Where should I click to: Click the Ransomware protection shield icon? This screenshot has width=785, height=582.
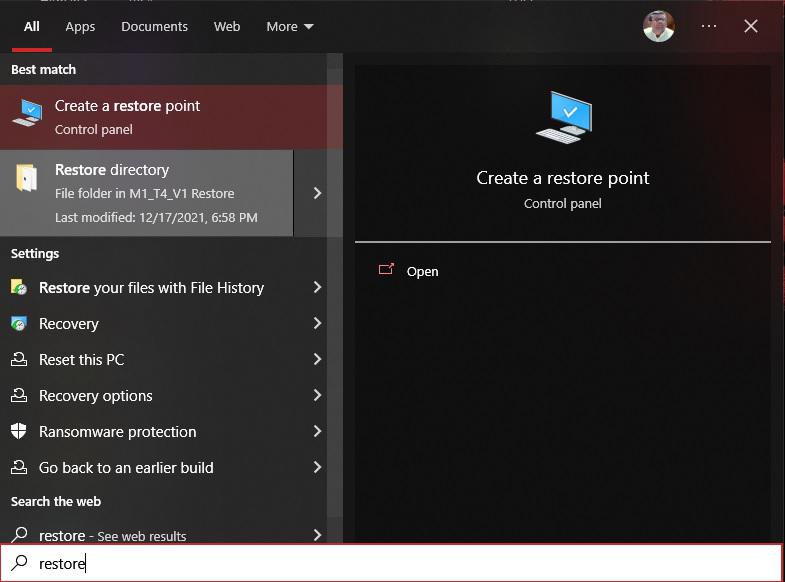click(x=19, y=431)
